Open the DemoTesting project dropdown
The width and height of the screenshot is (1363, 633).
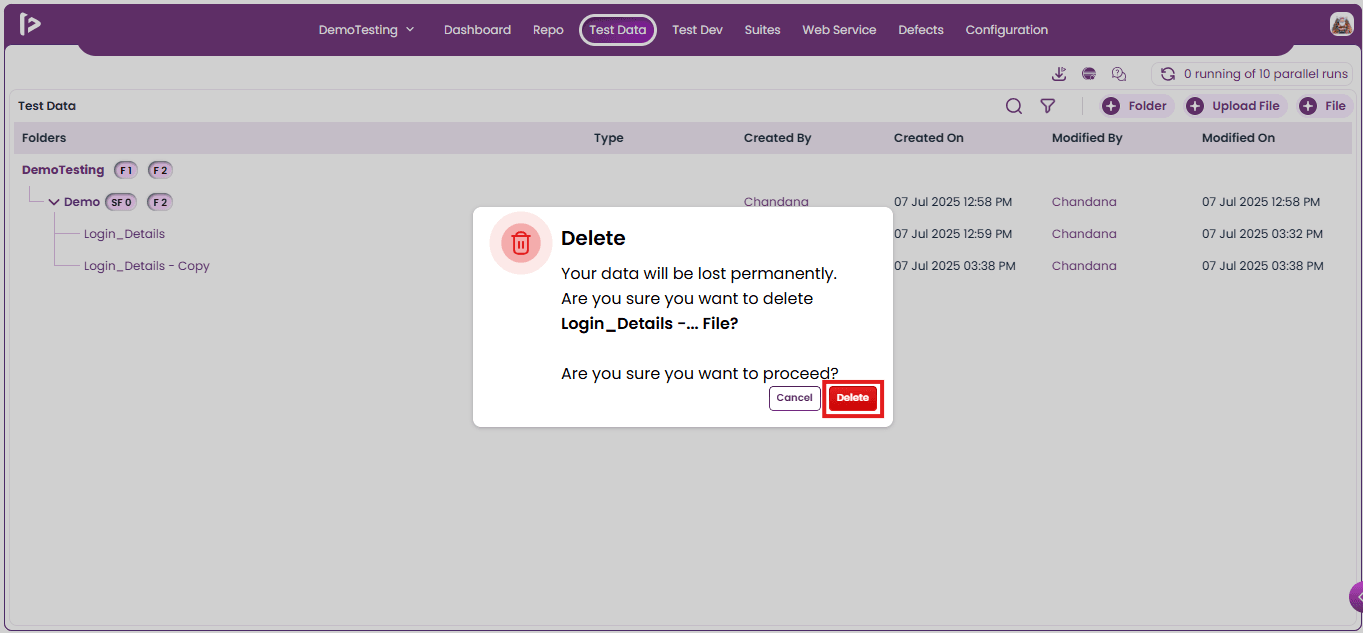click(366, 30)
